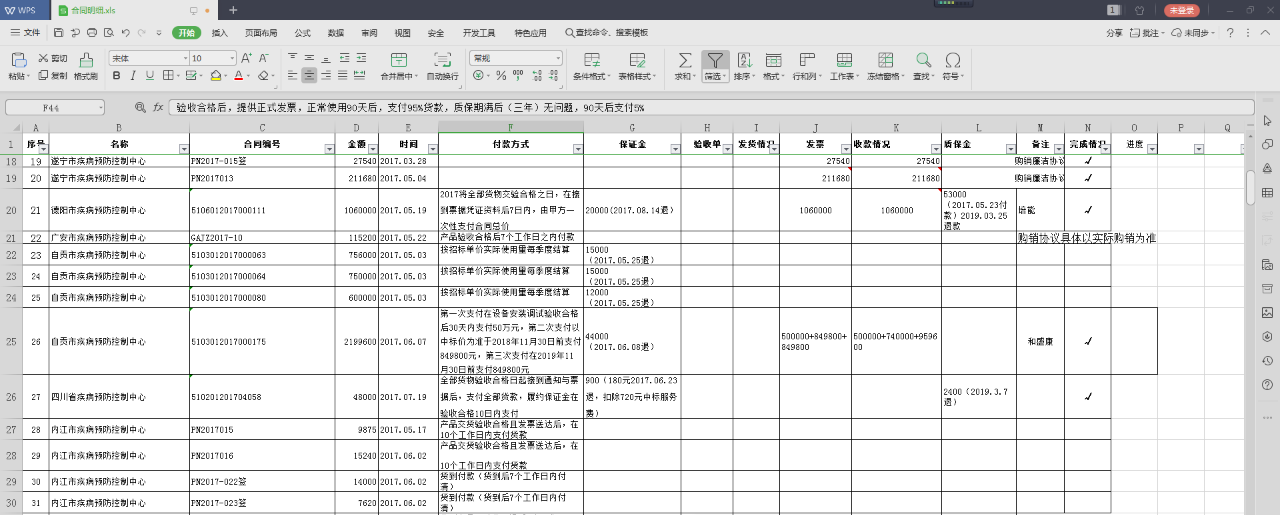Image resolution: width=1280 pixels, height=515 pixels.
Task: Click the AutoSum (求和) sigma icon
Action: pyautogui.click(x=684, y=60)
